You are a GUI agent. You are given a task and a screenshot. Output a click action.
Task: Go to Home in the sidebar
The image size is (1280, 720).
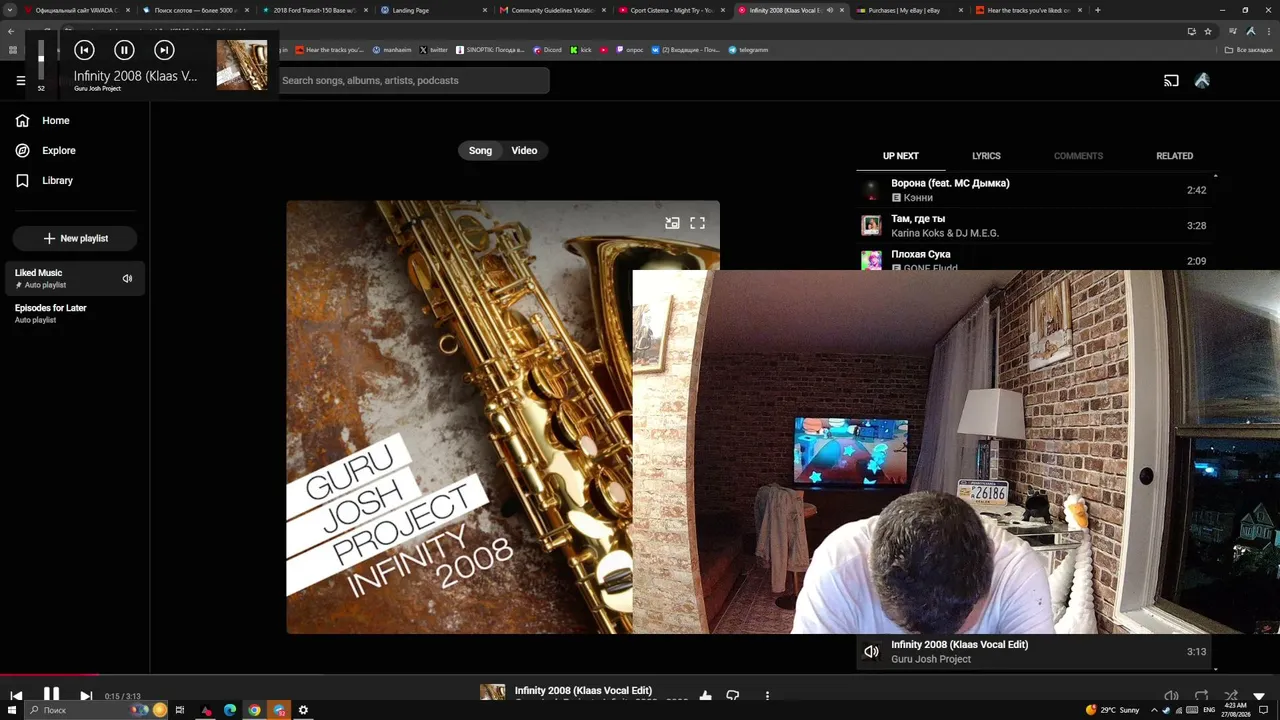click(43, 121)
